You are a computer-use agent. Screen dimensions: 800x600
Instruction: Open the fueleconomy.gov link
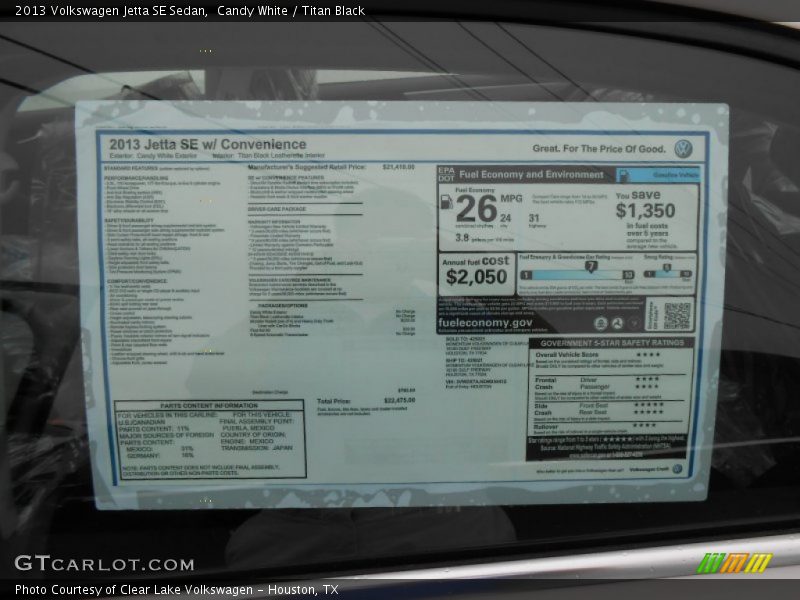[x=485, y=323]
